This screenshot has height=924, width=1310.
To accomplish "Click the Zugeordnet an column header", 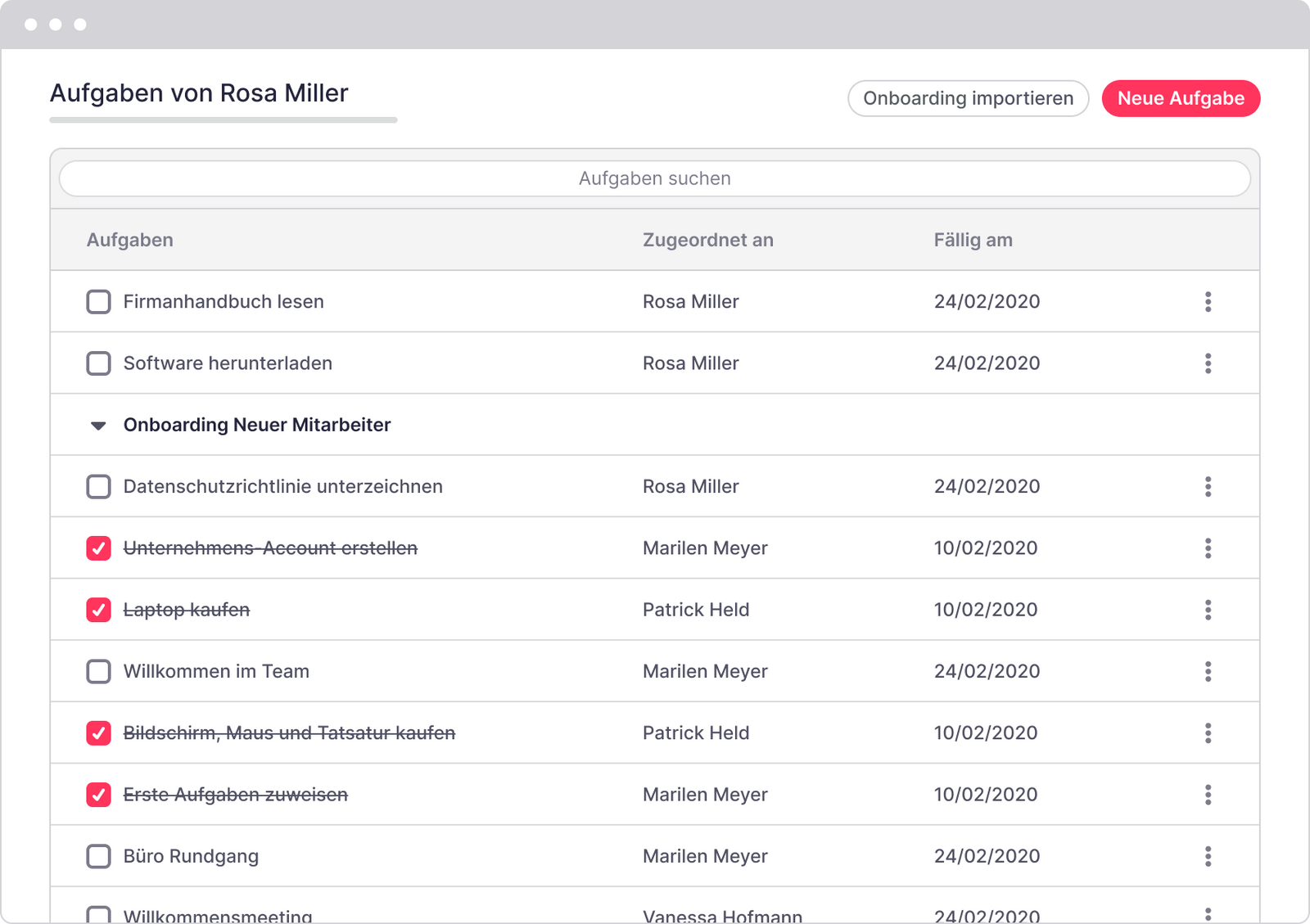I will [707, 240].
